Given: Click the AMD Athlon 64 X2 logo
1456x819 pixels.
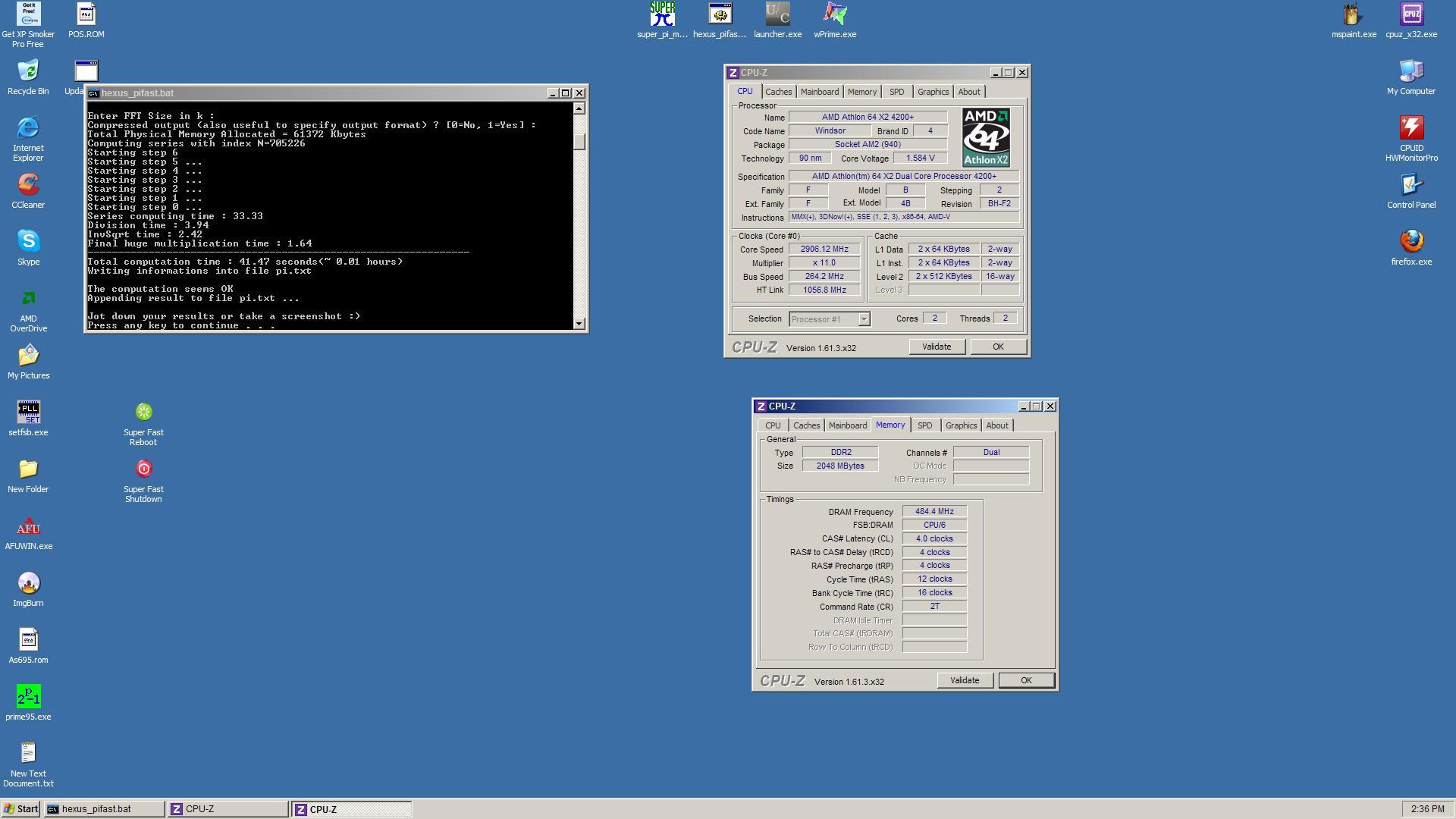Looking at the screenshot, I should pos(986,137).
